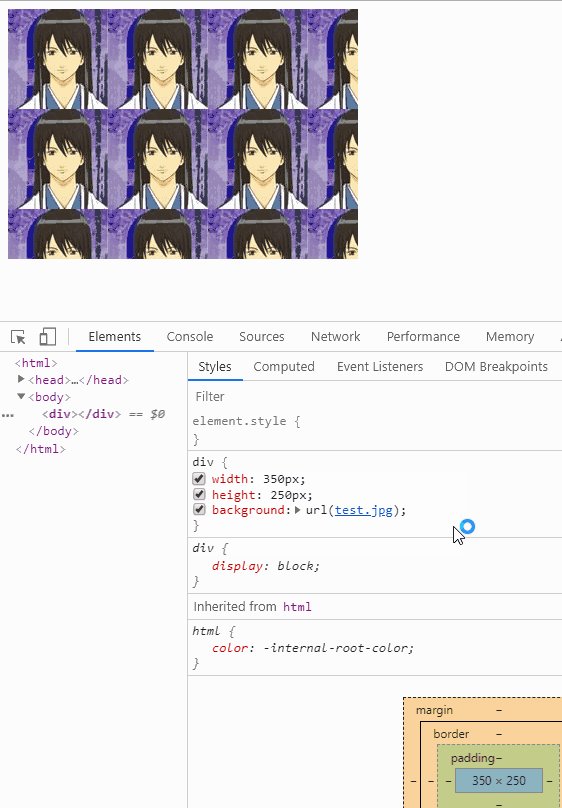Open the Performance tab
The width and height of the screenshot is (562, 808).
click(x=423, y=336)
